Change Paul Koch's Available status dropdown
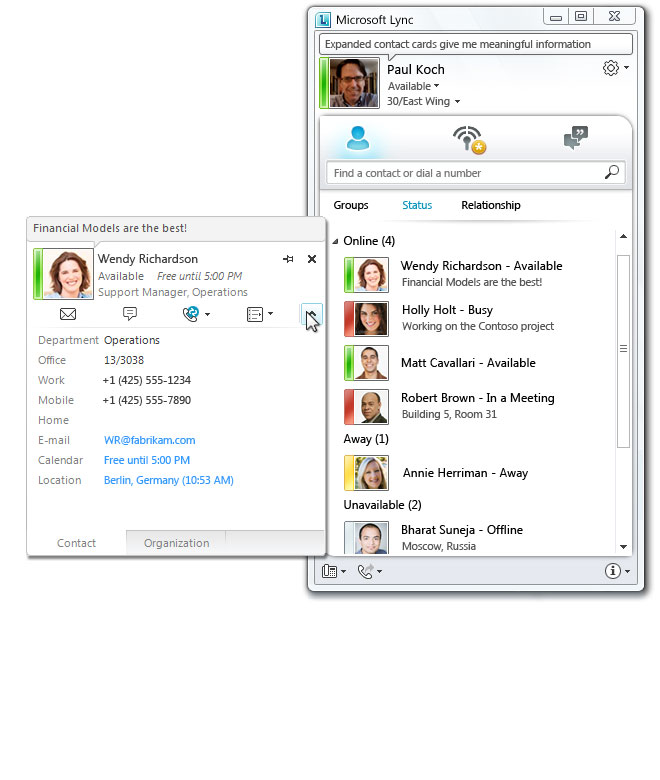 413,86
